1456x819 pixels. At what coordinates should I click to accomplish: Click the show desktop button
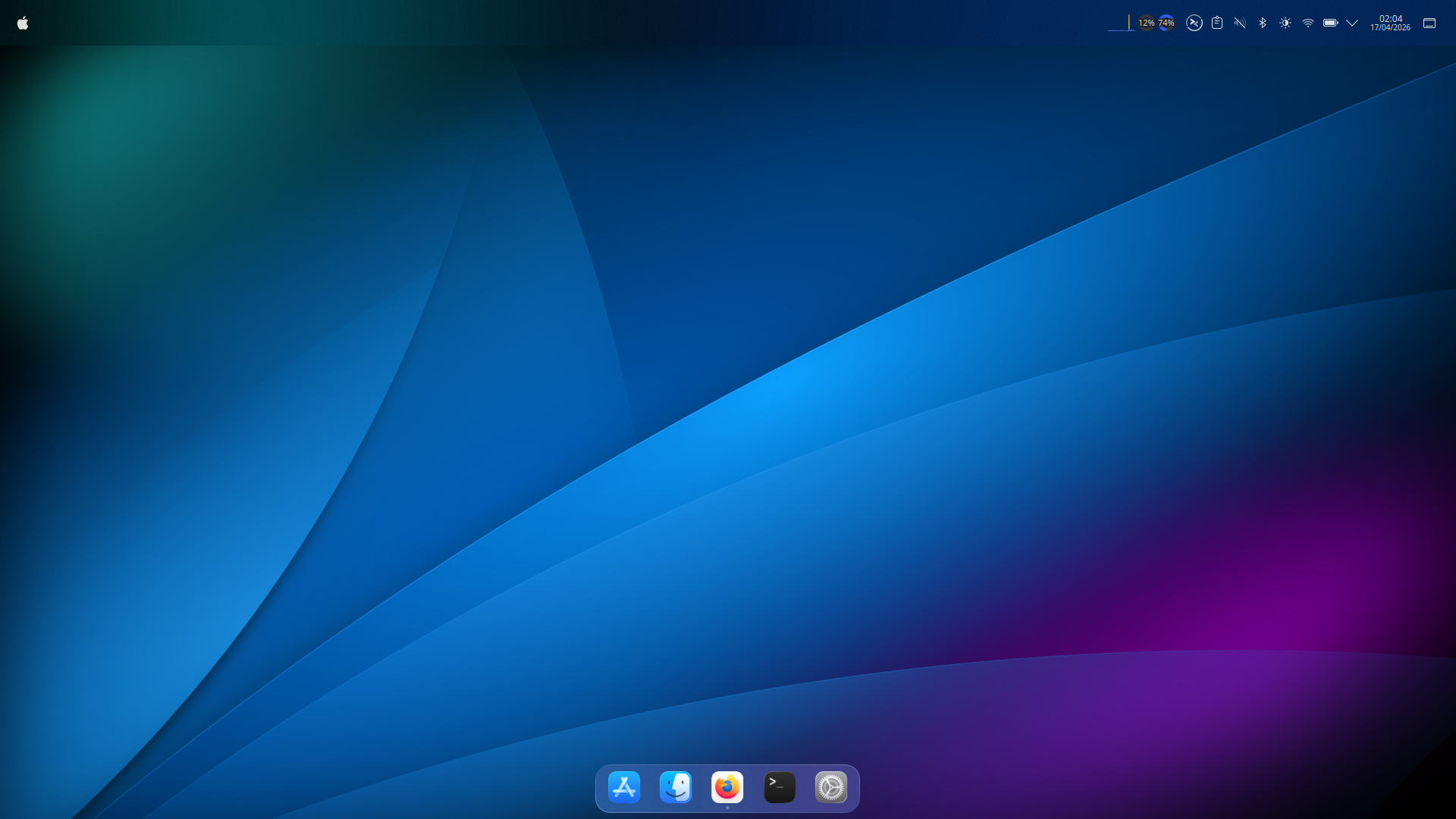point(1429,24)
